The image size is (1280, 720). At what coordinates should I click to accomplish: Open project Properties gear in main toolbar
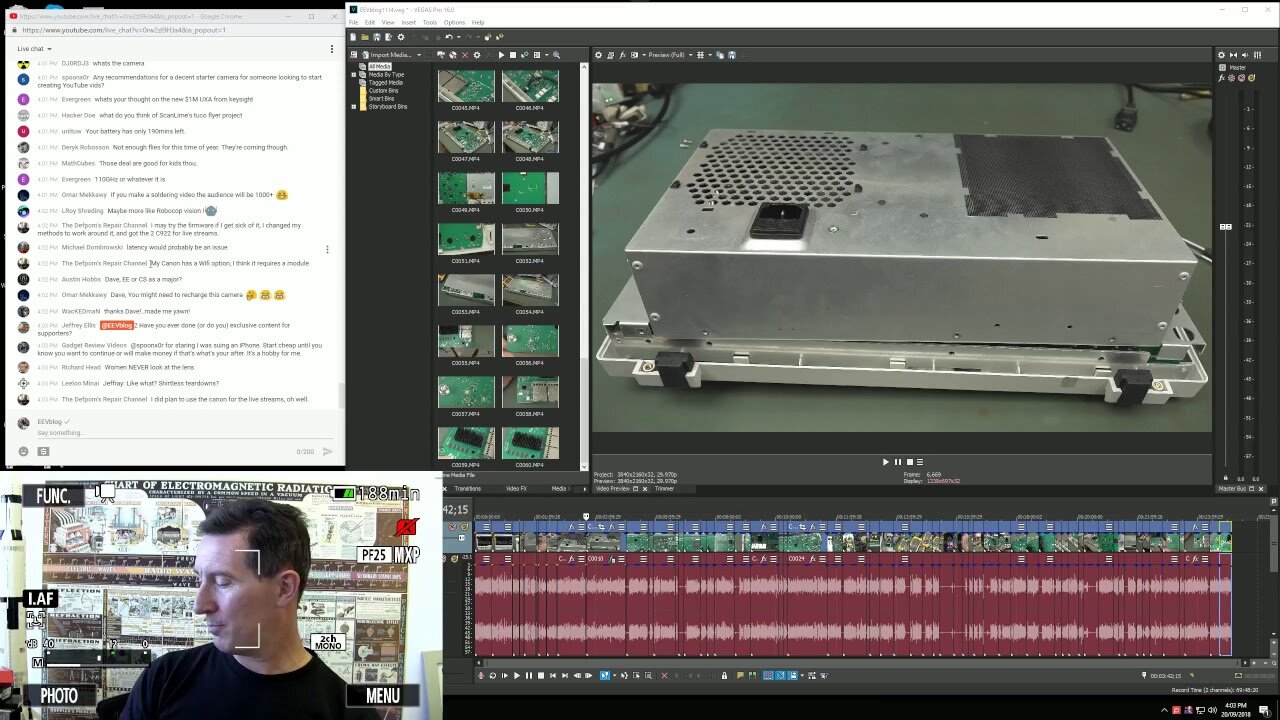coord(401,37)
